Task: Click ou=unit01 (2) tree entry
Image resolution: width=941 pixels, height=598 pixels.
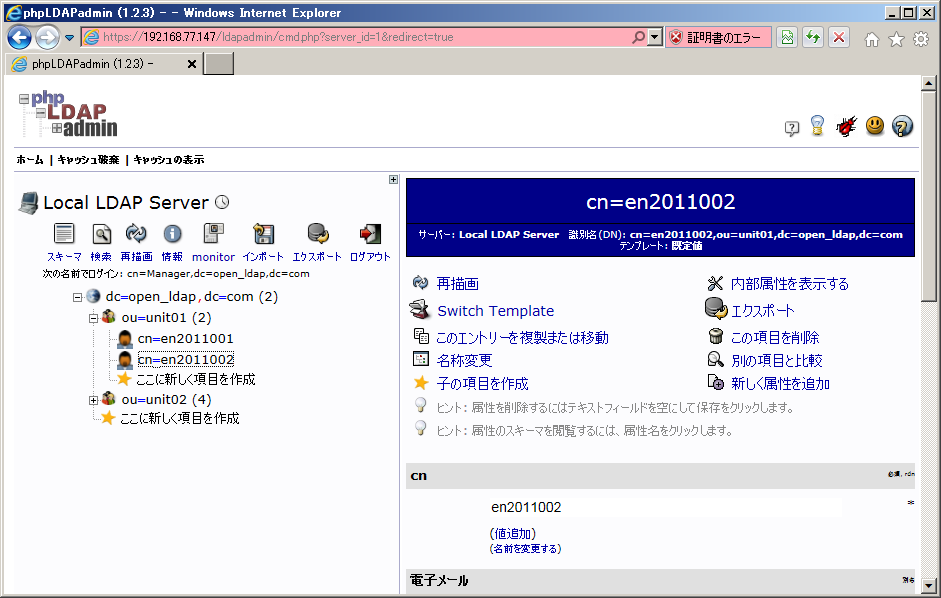Action: point(166,318)
